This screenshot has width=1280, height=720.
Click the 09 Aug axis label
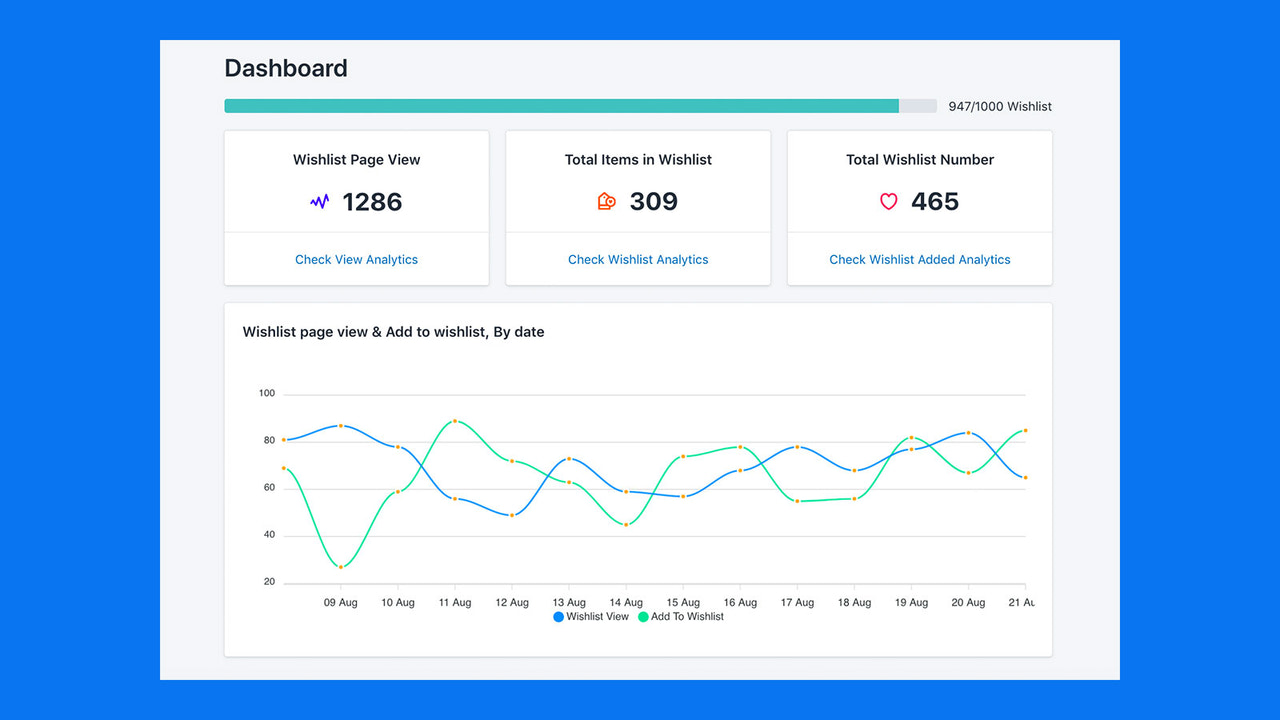[x=340, y=602]
